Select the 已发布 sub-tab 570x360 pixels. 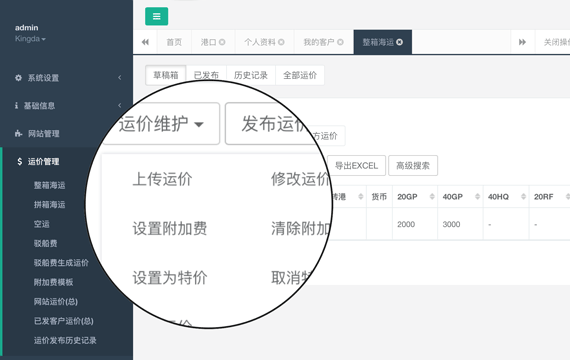206,75
